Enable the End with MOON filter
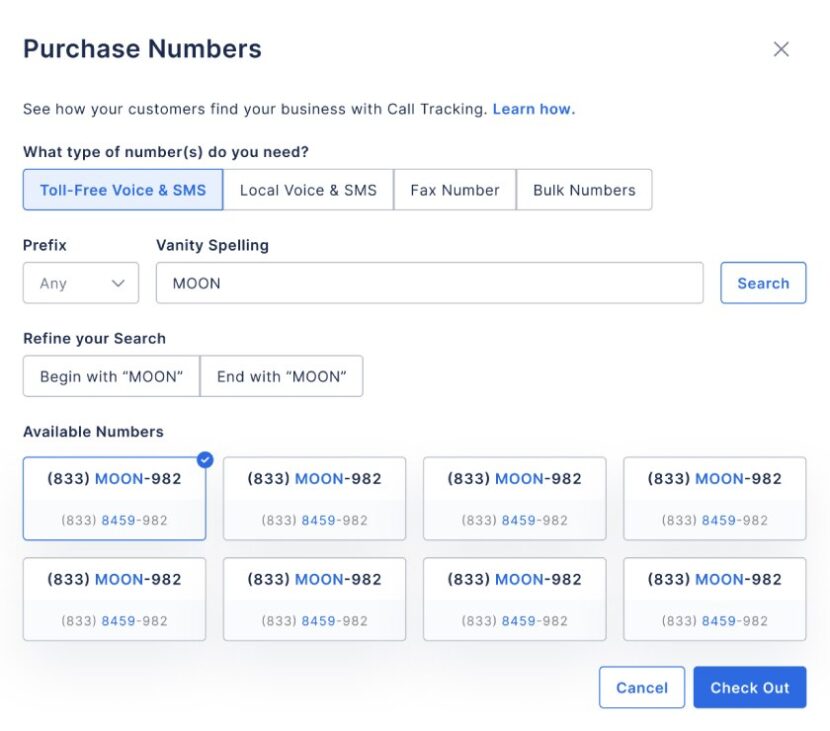Image resolution: width=830 pixels, height=731 pixels. click(x=282, y=376)
